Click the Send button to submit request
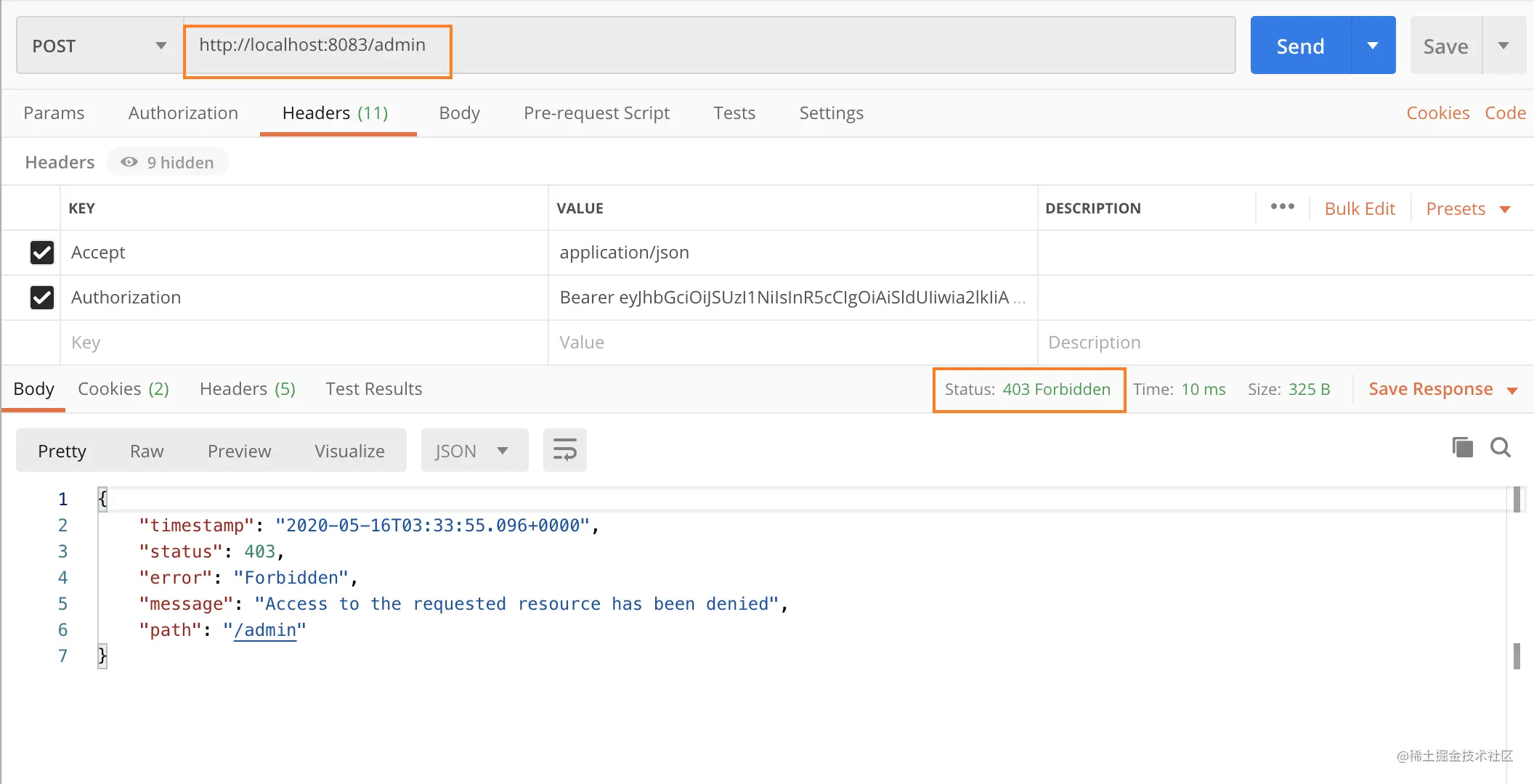 (1301, 45)
